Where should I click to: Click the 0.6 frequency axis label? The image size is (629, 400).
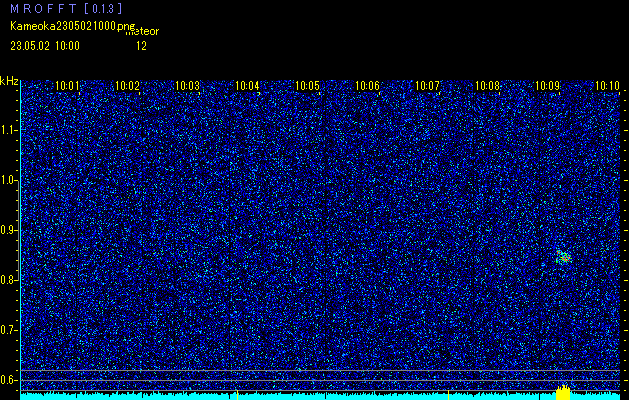(x=9, y=380)
